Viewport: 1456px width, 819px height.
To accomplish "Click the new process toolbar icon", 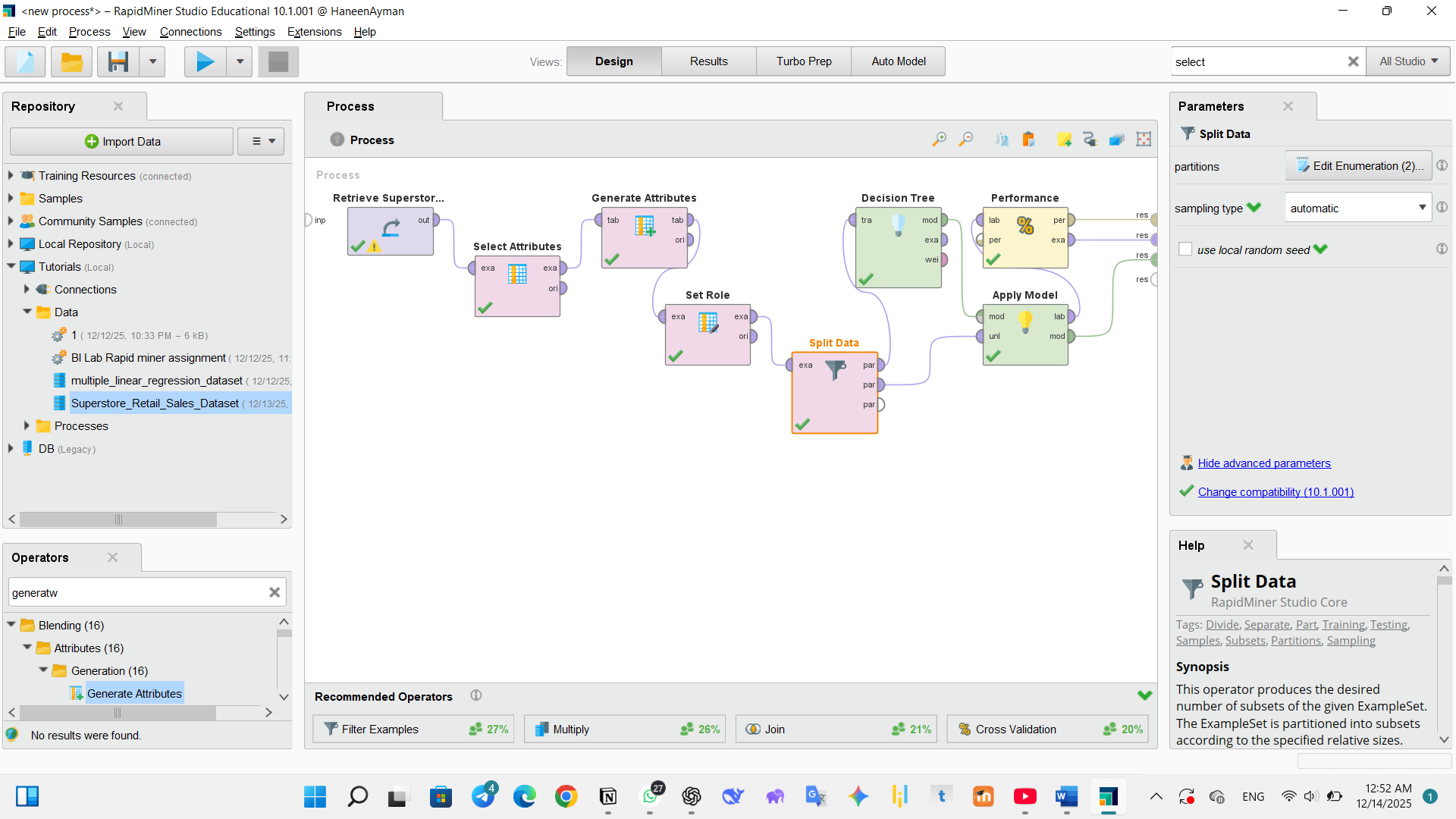I will tap(25, 61).
